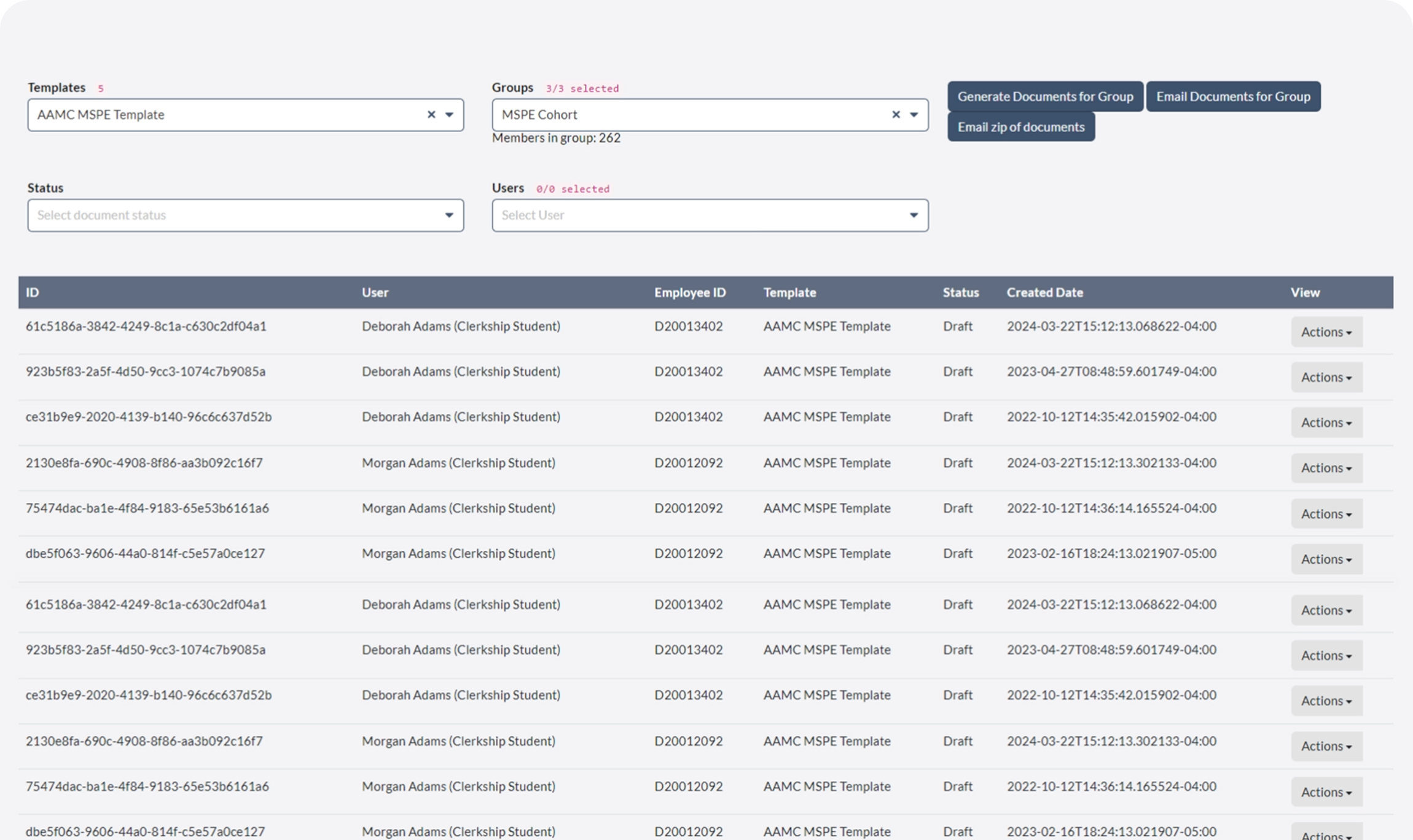Clear the MSPE Cohort group selection

(896, 115)
